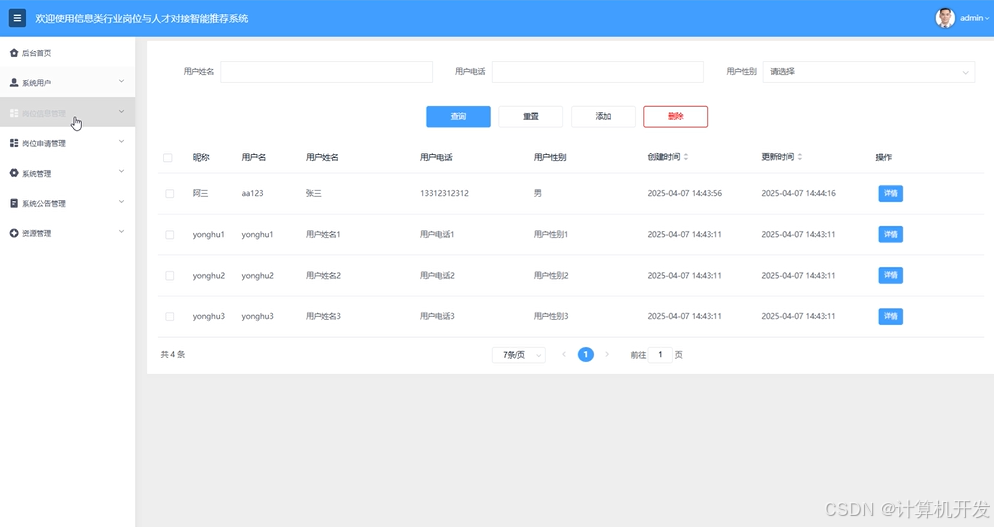Expand the 系统用户 menu chevron
Image resolution: width=994 pixels, height=527 pixels.
(121, 81)
